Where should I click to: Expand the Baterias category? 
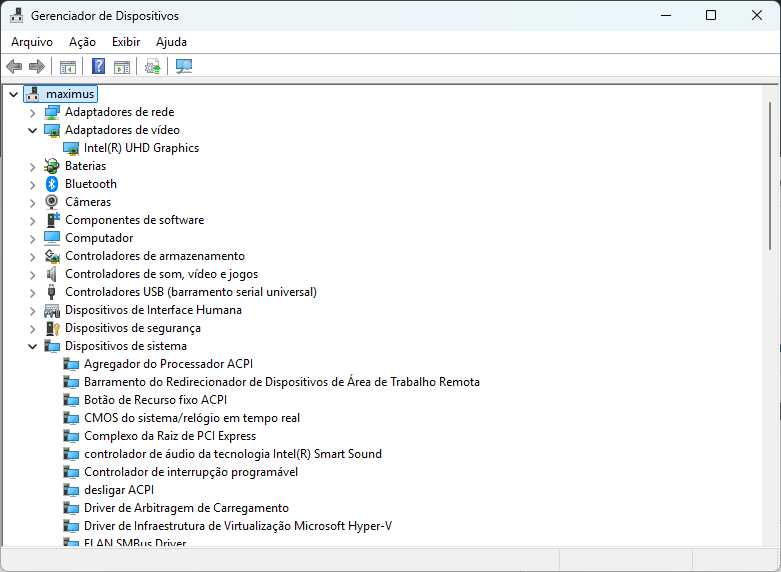coord(32,166)
